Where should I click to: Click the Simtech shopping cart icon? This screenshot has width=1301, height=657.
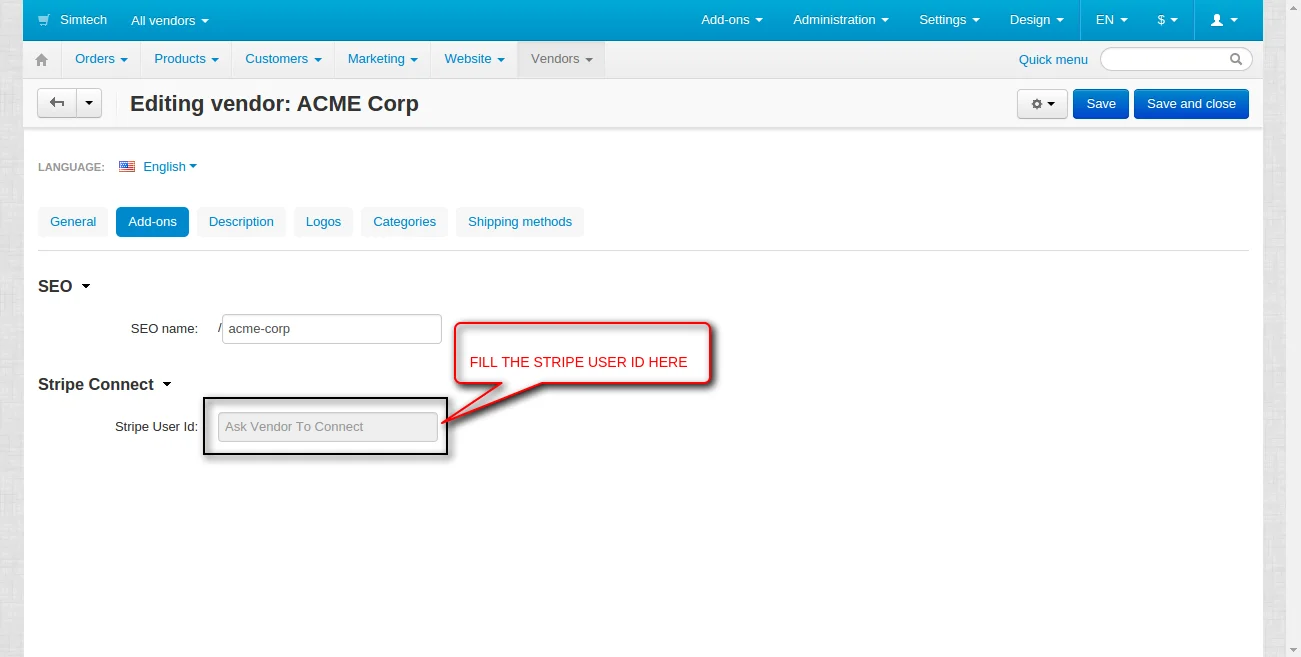click(x=44, y=20)
